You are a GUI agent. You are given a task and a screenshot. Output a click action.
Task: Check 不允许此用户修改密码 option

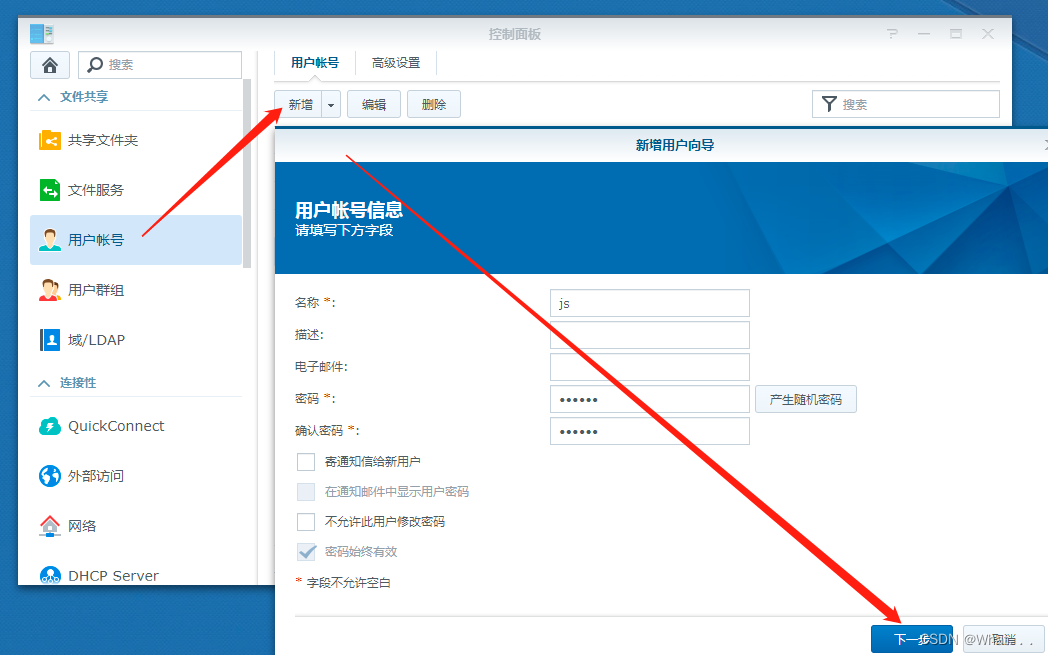coord(306,521)
